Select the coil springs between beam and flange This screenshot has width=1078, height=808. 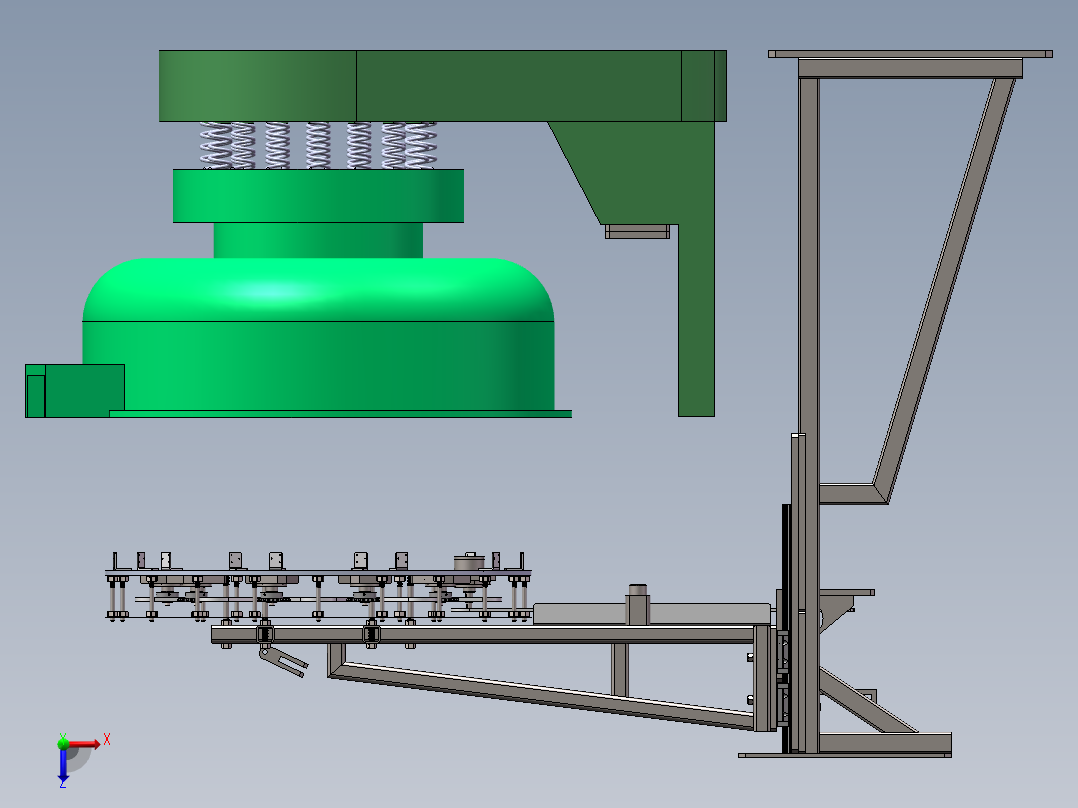pos(318,146)
